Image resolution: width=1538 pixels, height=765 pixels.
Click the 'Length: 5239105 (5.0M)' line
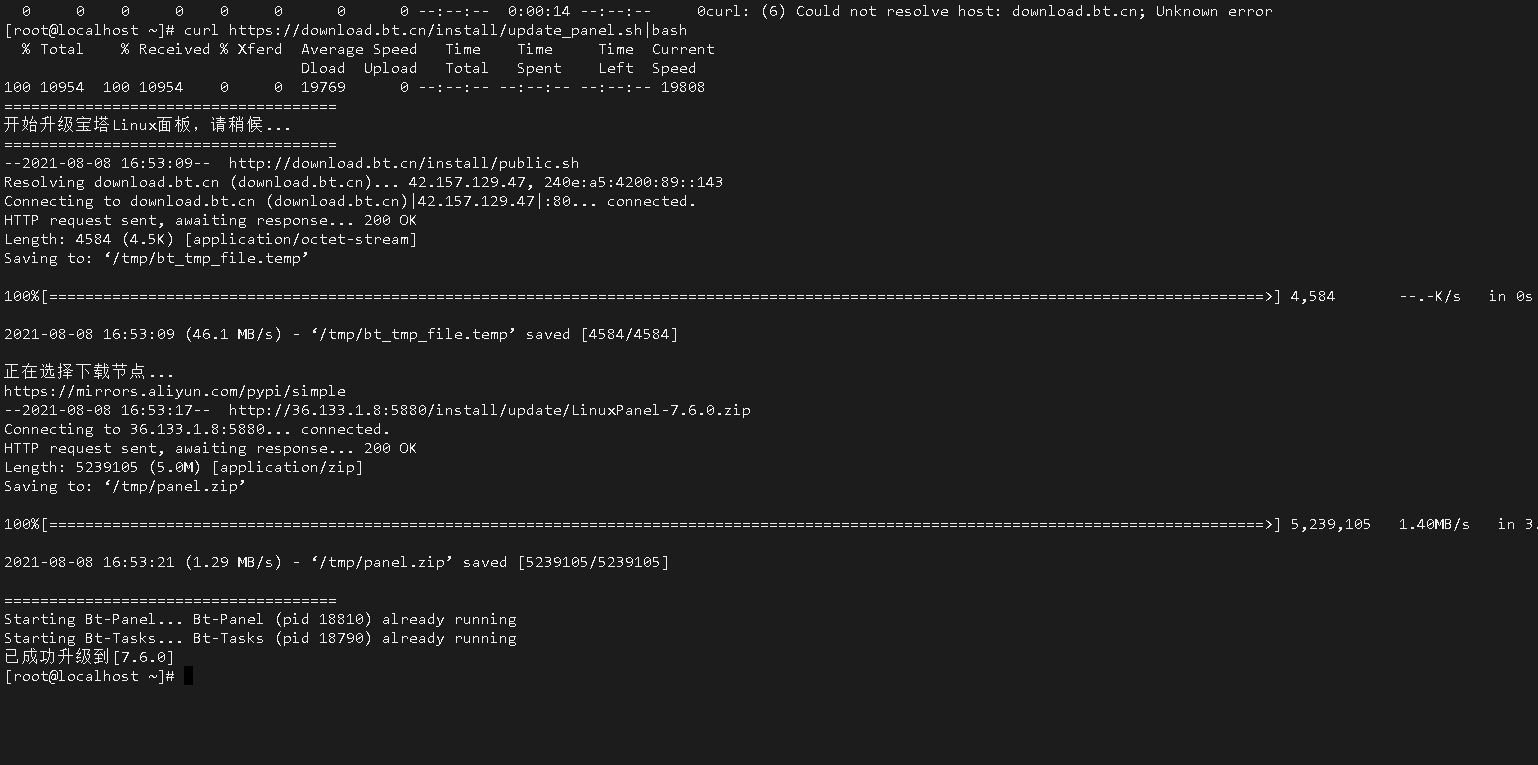(x=184, y=467)
